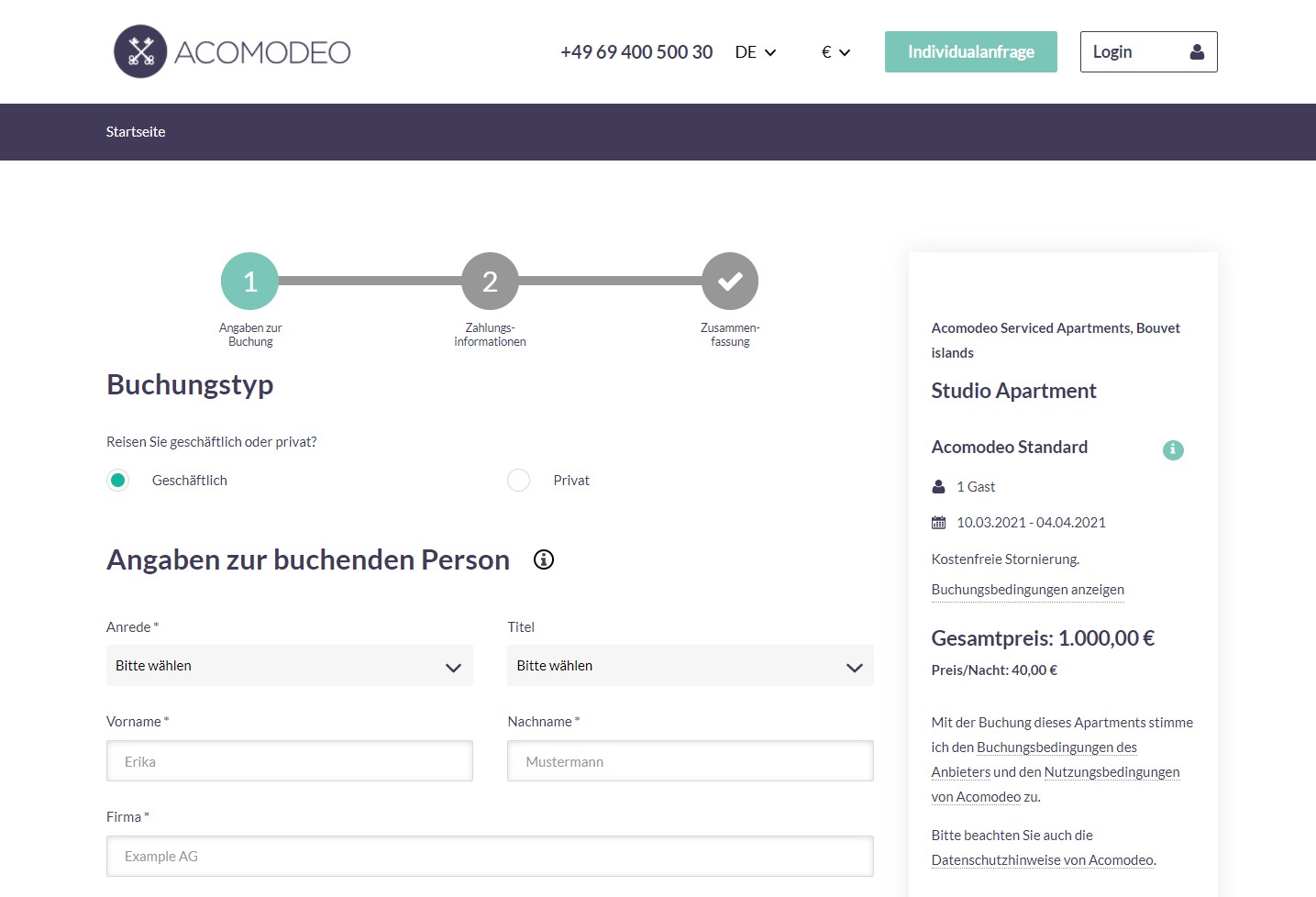Click step 2 circle Zahlungsinformationen
The image size is (1316, 897).
click(x=490, y=282)
